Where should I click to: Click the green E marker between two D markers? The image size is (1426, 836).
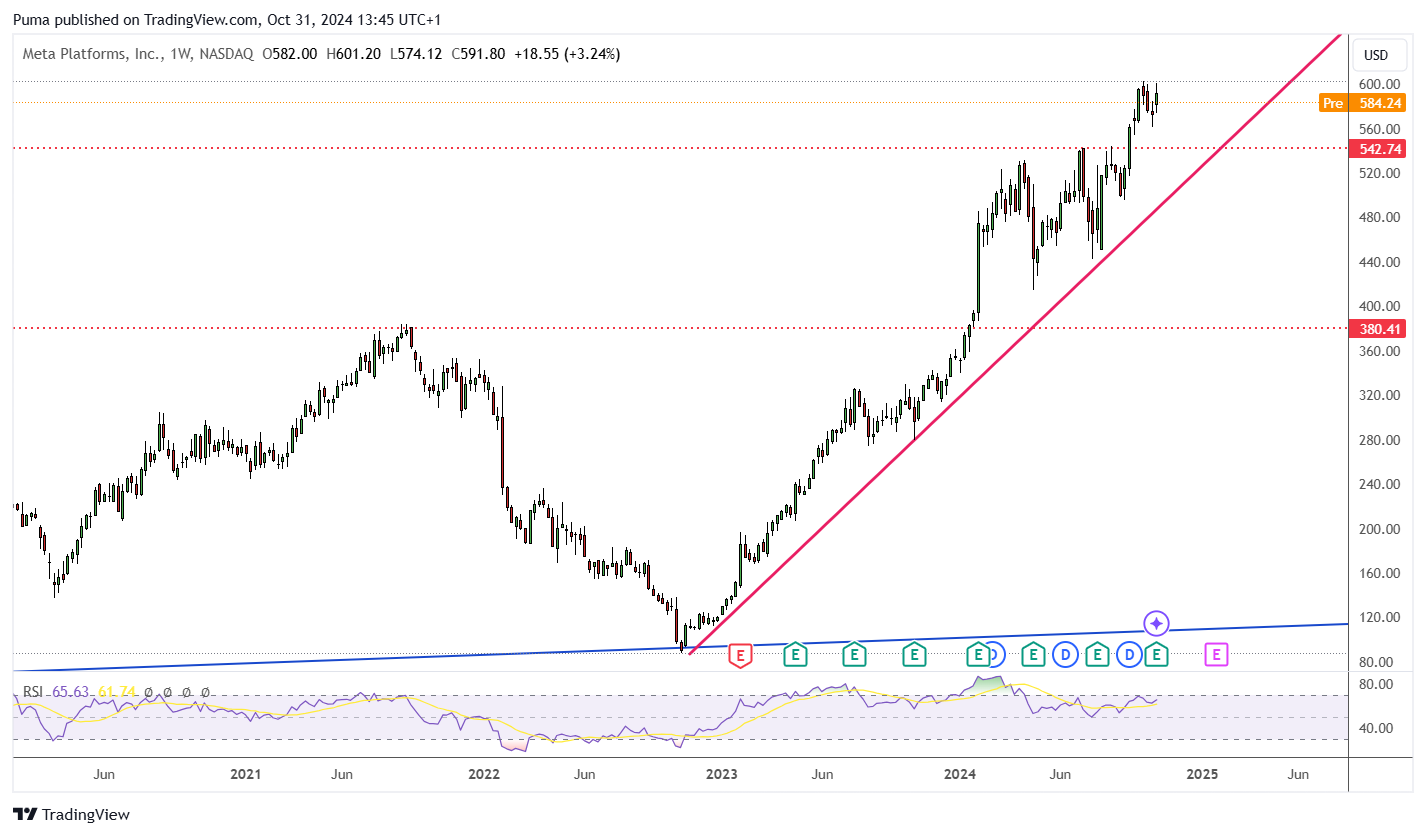pyautogui.click(x=1097, y=655)
